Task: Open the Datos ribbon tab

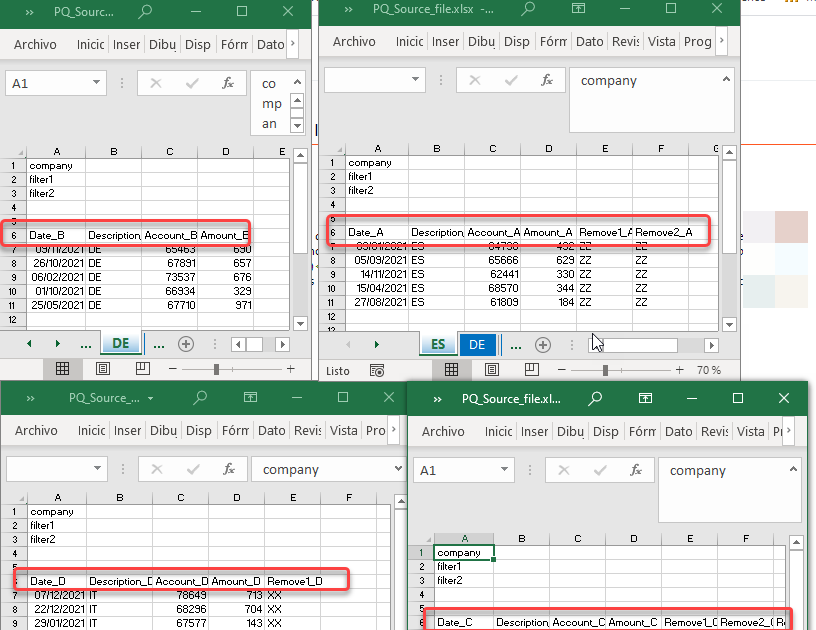Action: click(590, 42)
